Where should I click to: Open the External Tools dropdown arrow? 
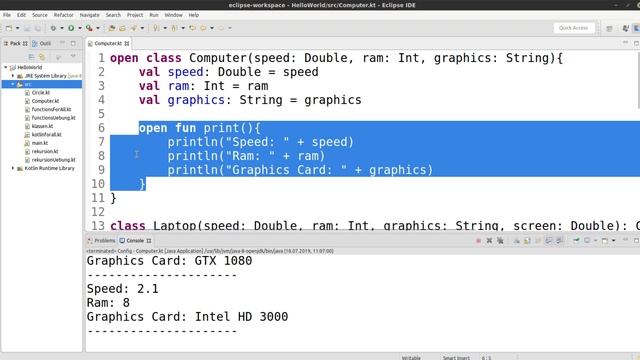click(98, 28)
